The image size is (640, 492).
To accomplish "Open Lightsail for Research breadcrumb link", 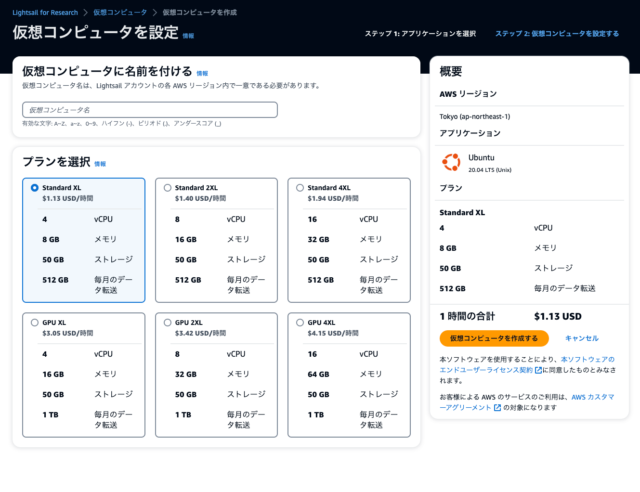I will tap(45, 13).
